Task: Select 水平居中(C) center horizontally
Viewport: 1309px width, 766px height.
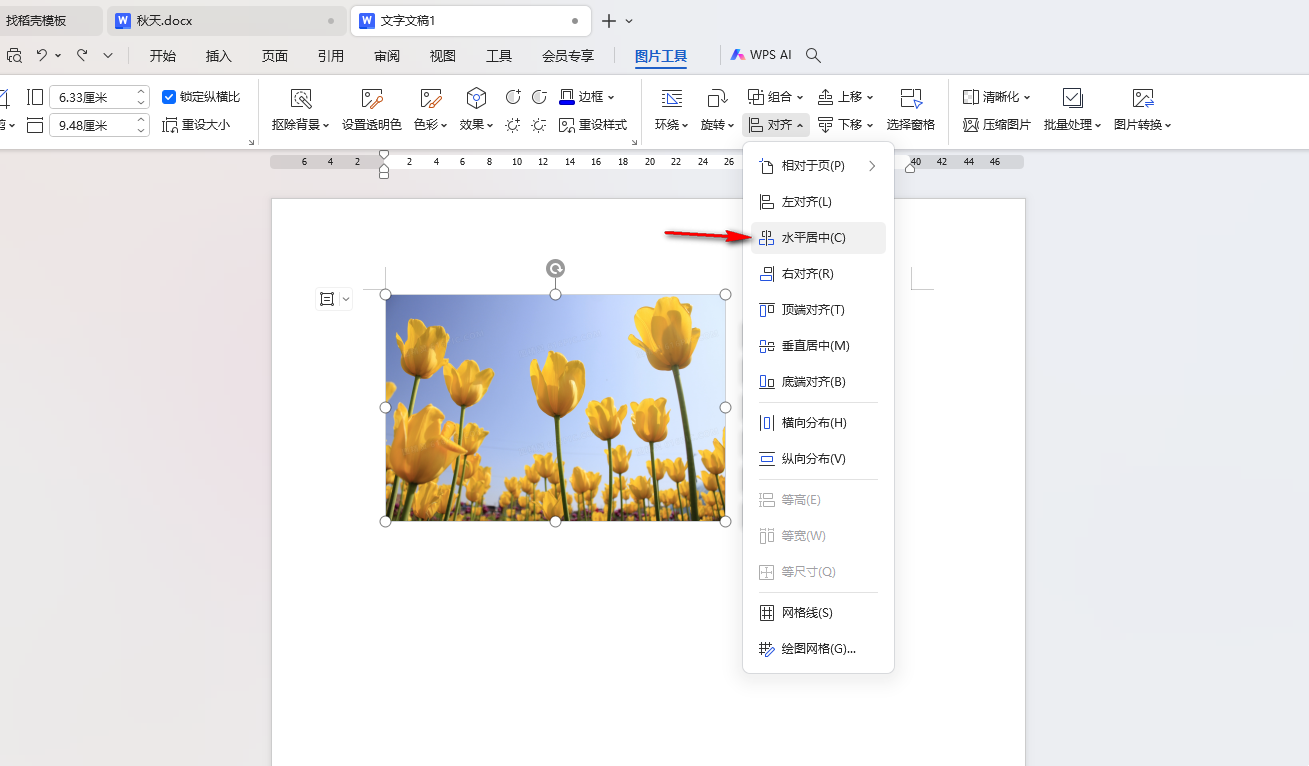Action: click(818, 238)
